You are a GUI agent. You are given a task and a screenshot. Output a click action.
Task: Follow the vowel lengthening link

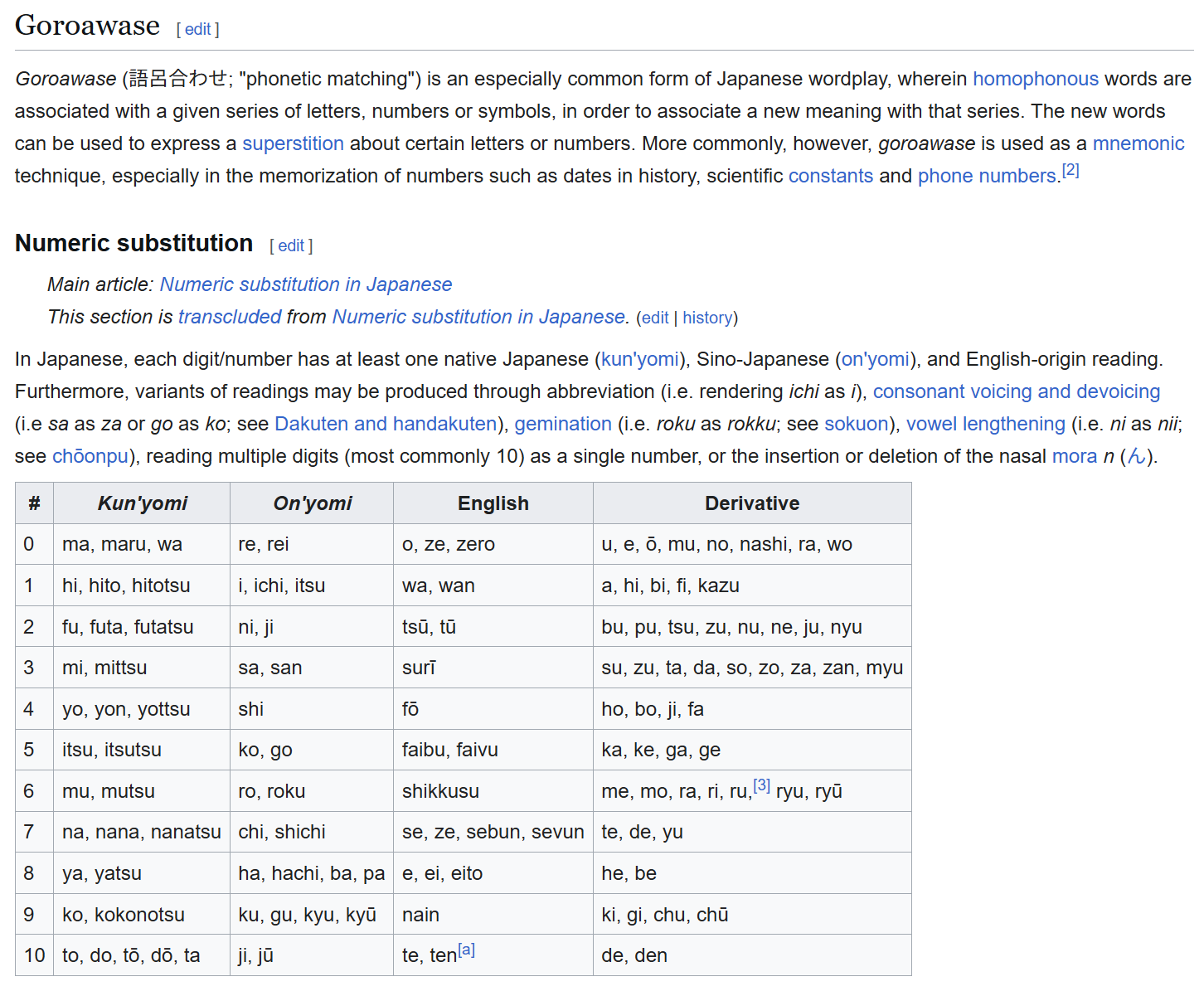pyautogui.click(x=986, y=424)
